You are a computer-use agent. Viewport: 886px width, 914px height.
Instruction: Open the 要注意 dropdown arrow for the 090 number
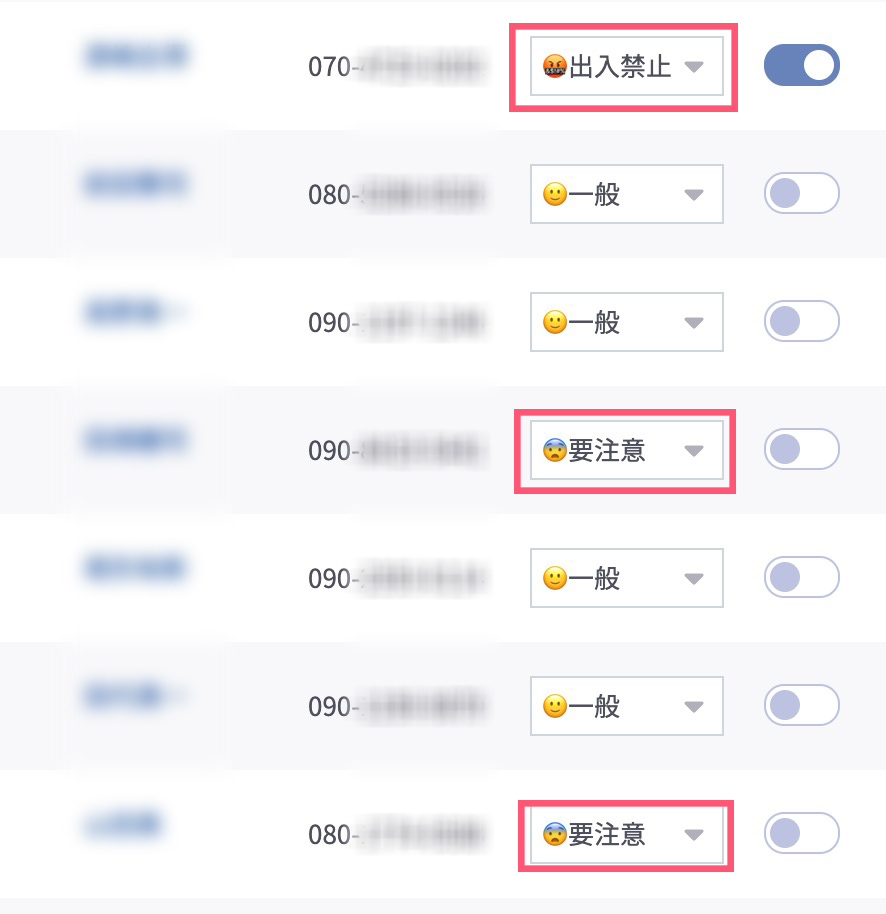click(x=694, y=451)
